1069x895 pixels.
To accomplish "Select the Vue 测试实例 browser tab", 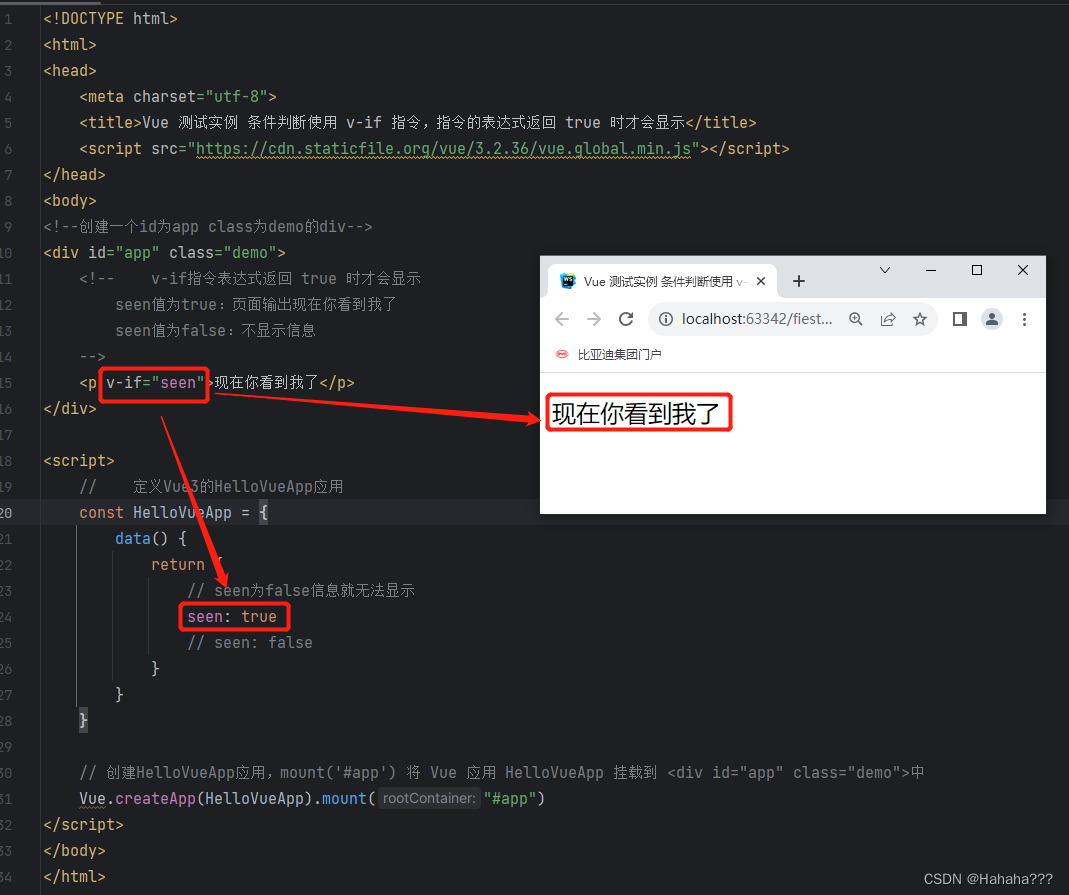I will click(x=661, y=281).
